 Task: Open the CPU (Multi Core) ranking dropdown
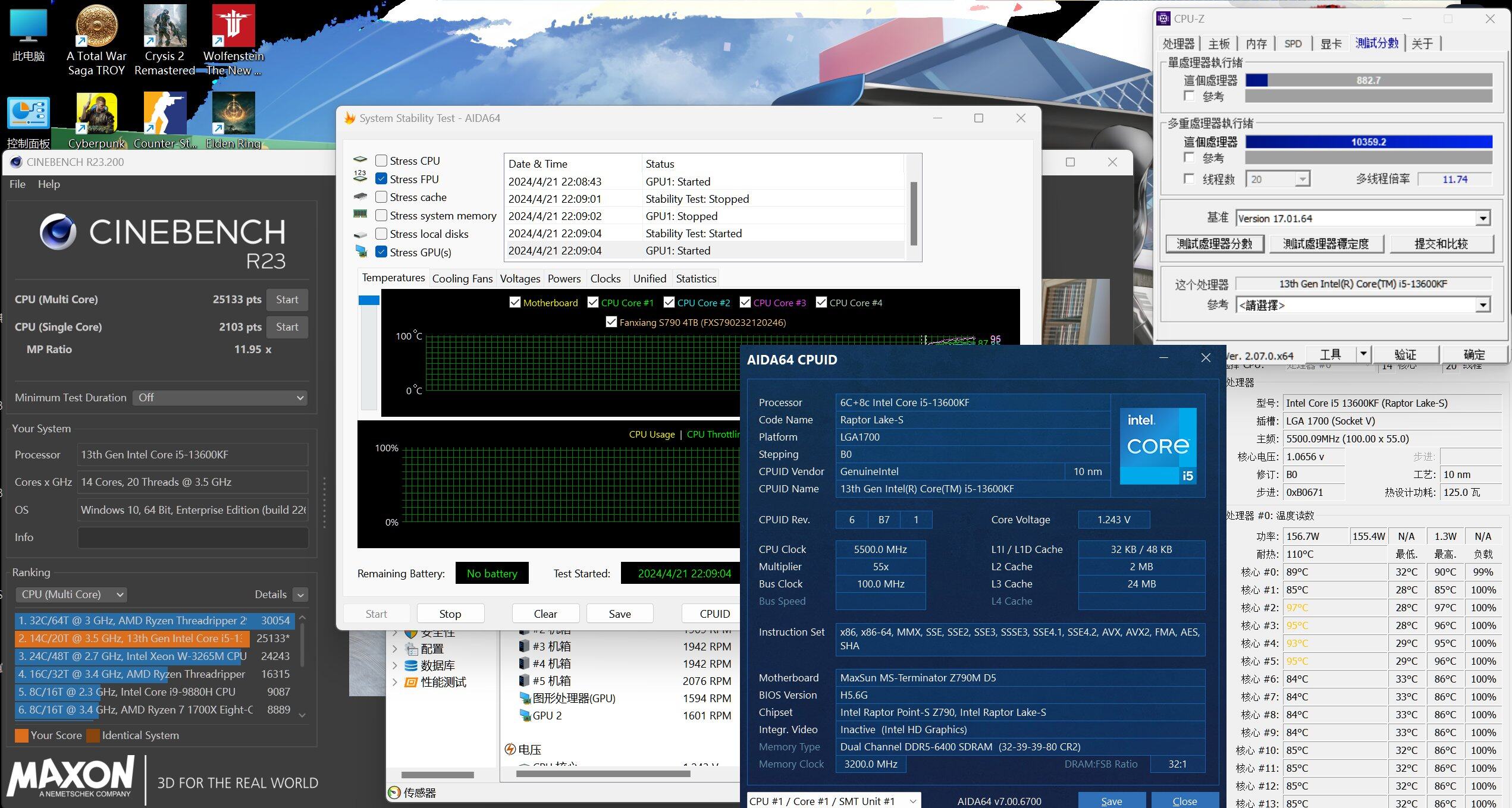click(71, 595)
